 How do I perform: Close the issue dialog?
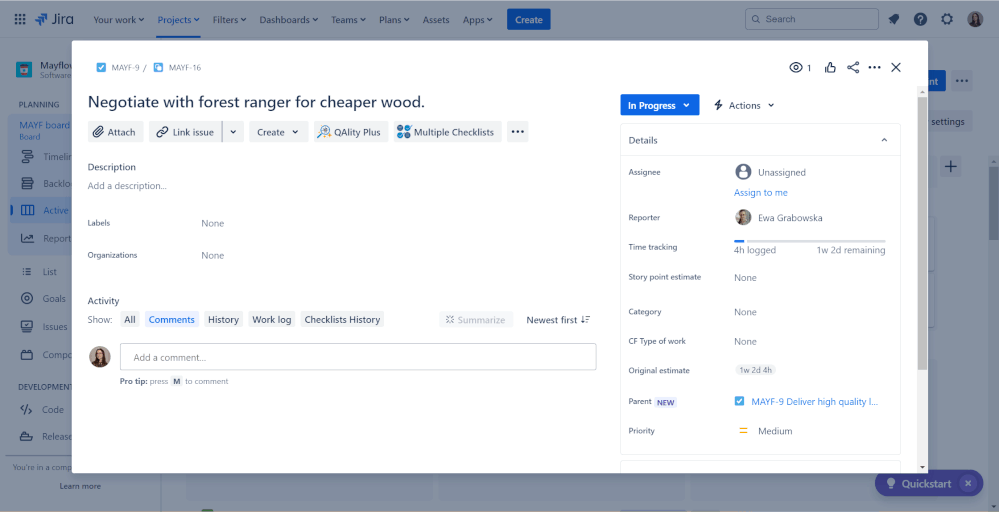pyautogui.click(x=896, y=68)
